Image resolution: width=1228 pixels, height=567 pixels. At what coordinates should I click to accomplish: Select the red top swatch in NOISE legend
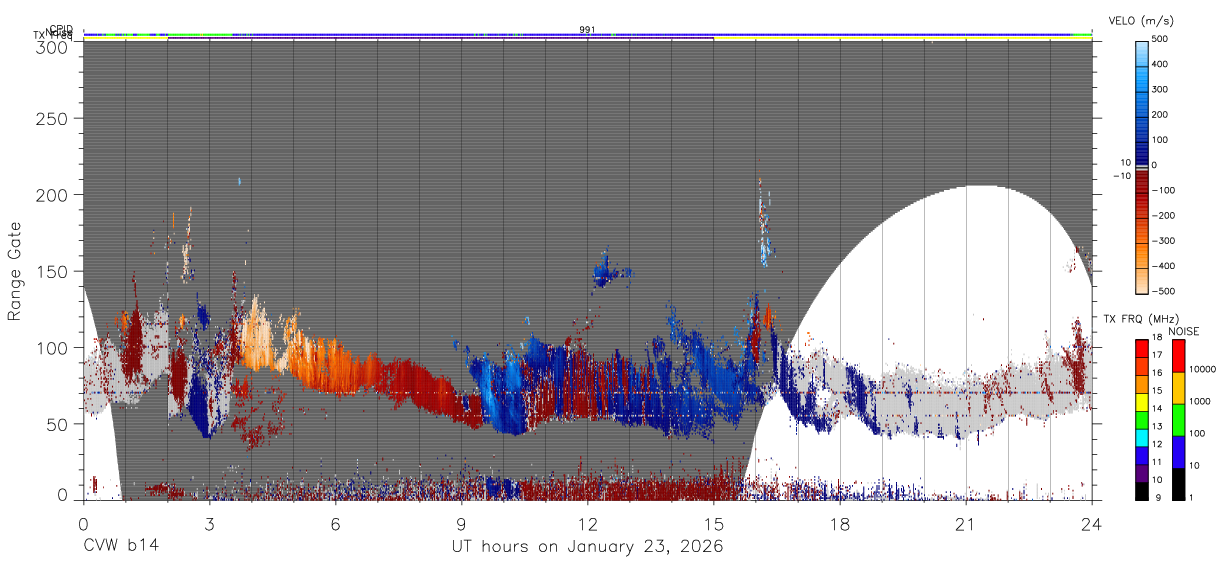click(1178, 355)
